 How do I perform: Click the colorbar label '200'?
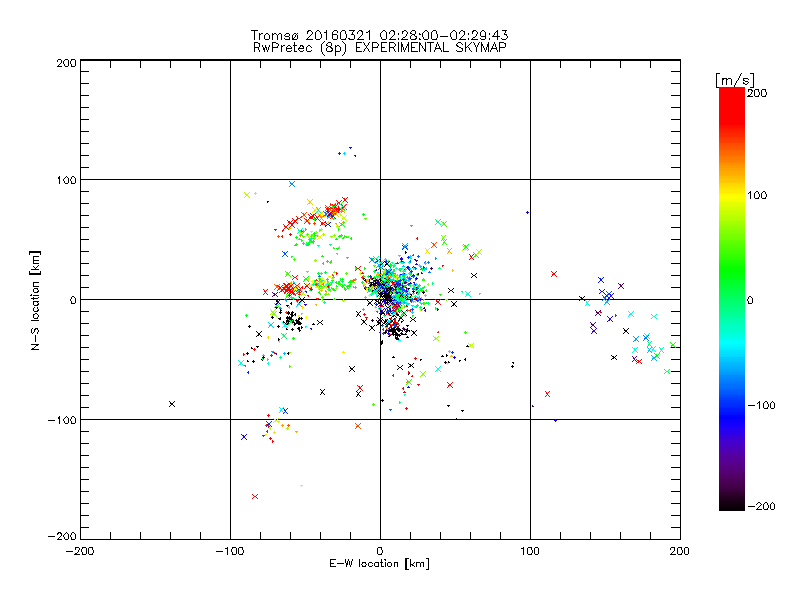pos(757,93)
